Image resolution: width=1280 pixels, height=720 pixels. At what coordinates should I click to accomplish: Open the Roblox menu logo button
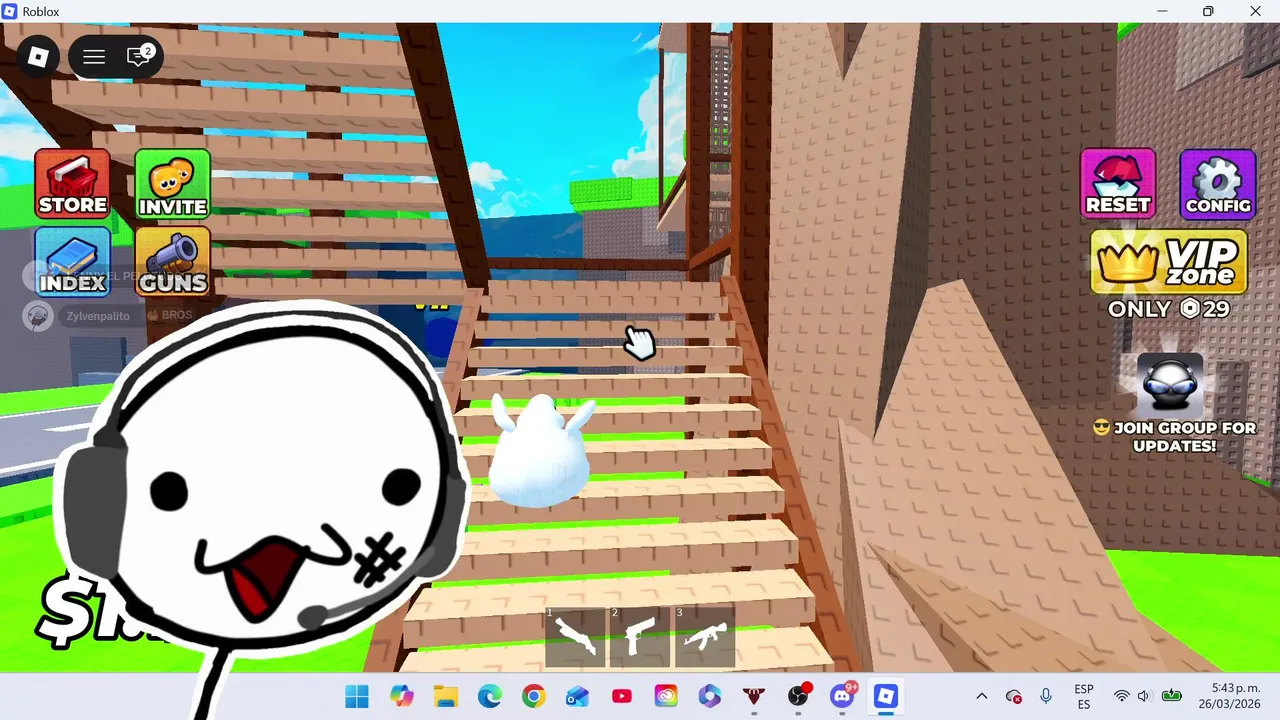38,57
